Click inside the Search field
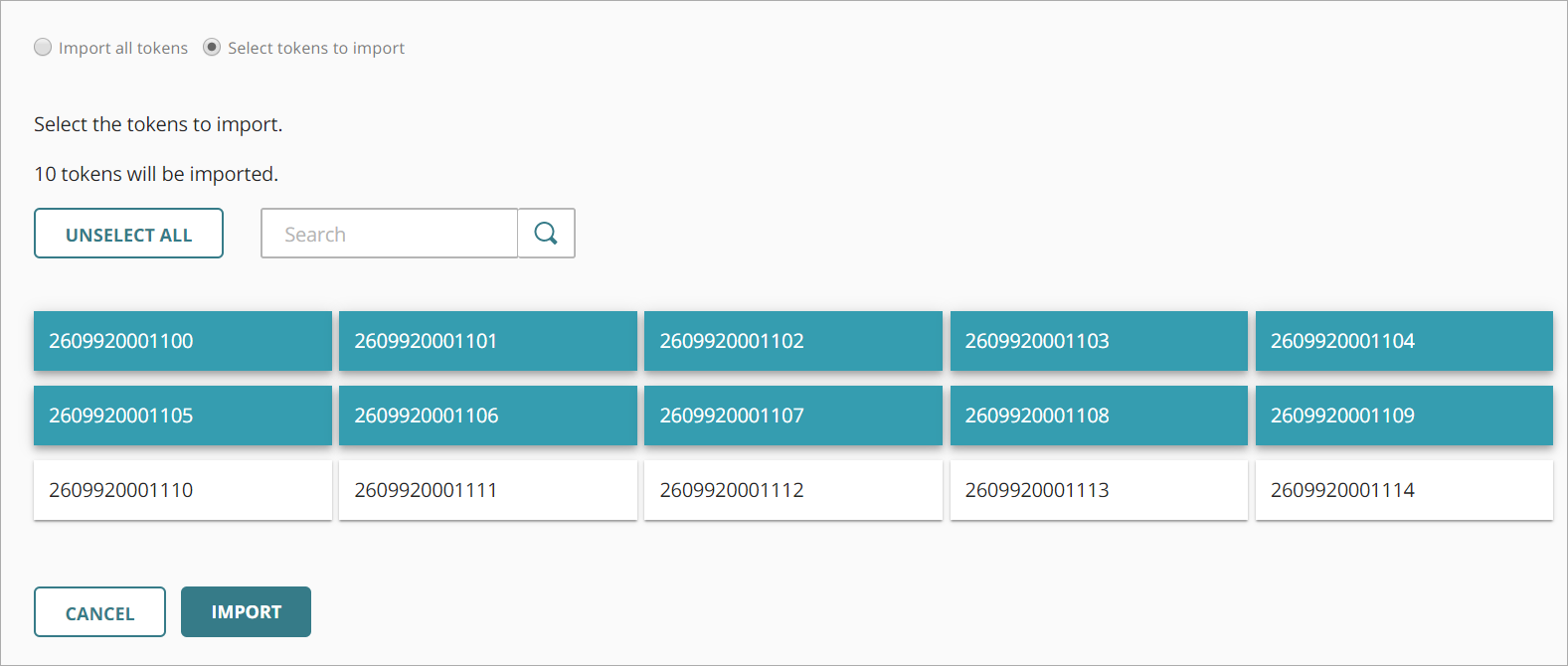Viewport: 1568px width, 666px height. (388, 233)
